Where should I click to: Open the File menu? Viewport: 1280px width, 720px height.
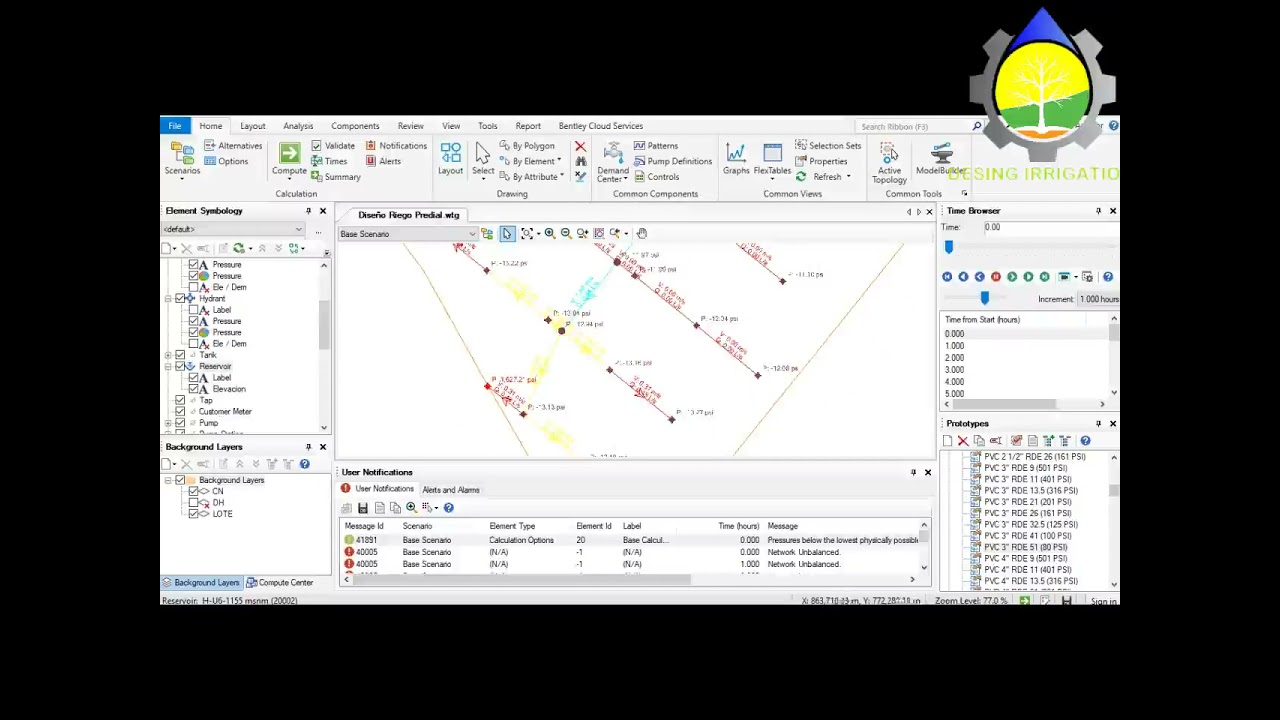[175, 126]
